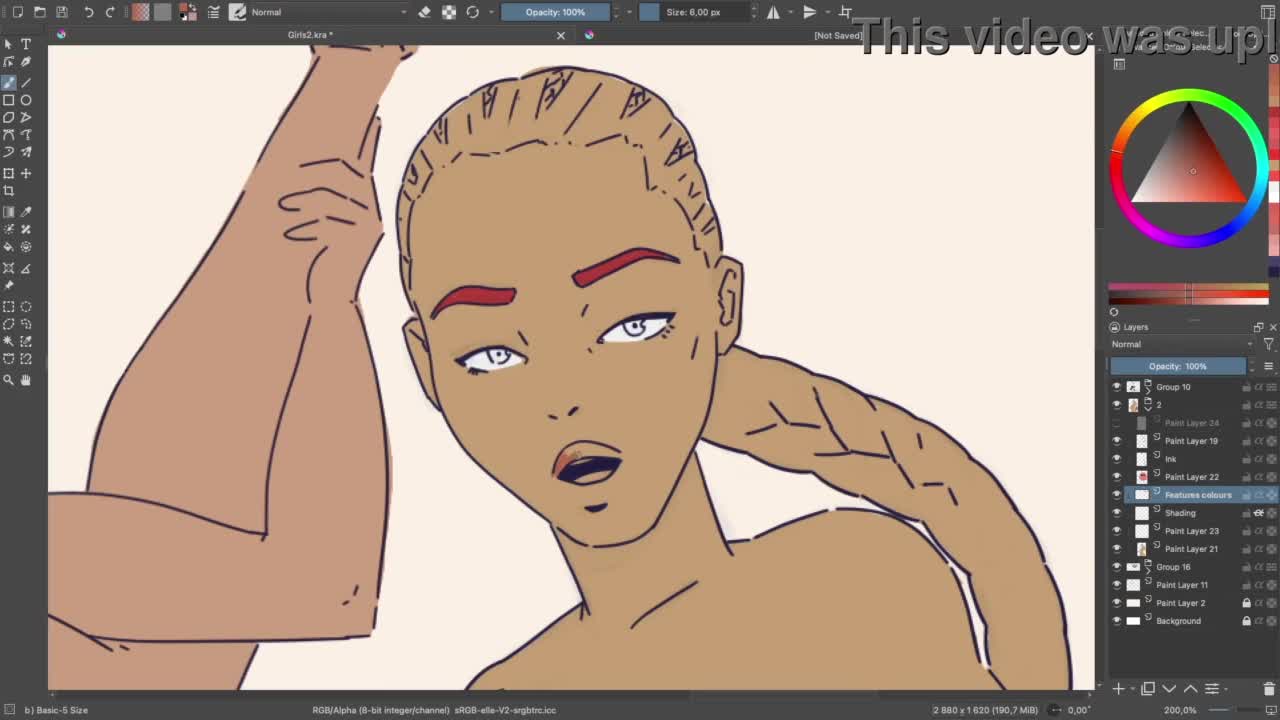This screenshot has height=720, width=1280.
Task: Choose the Ellipse shape tool
Action: tap(26, 100)
